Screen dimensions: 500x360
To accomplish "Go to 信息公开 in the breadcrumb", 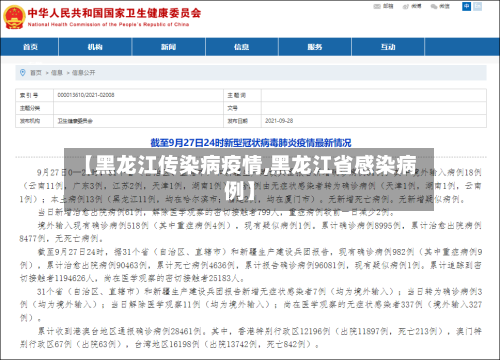I will click(x=83, y=73).
